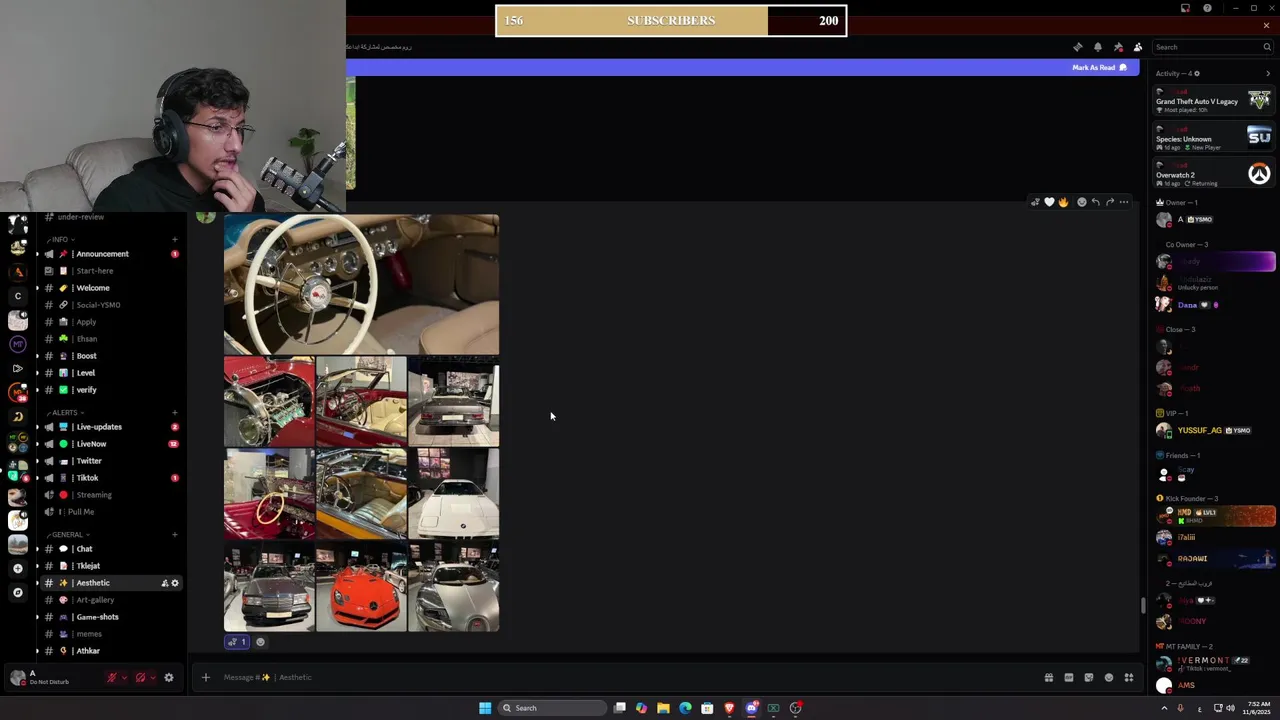Click Mark As Read button
This screenshot has width=1280, height=720.
pos(1099,67)
